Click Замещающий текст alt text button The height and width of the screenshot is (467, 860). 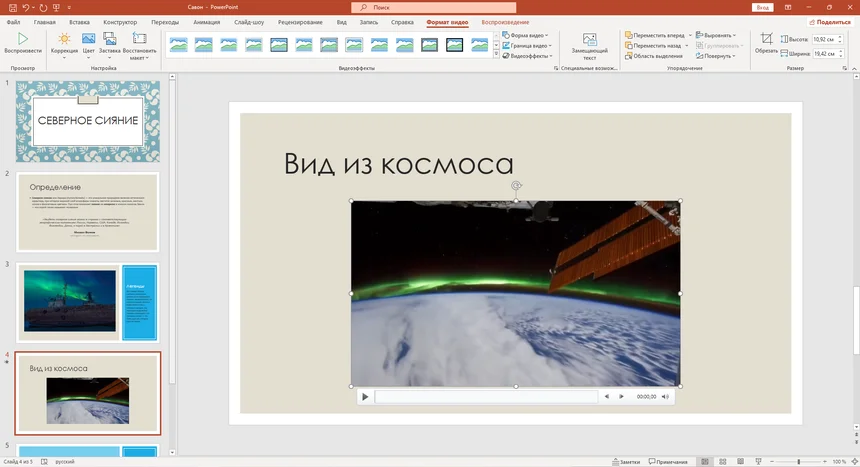click(589, 46)
